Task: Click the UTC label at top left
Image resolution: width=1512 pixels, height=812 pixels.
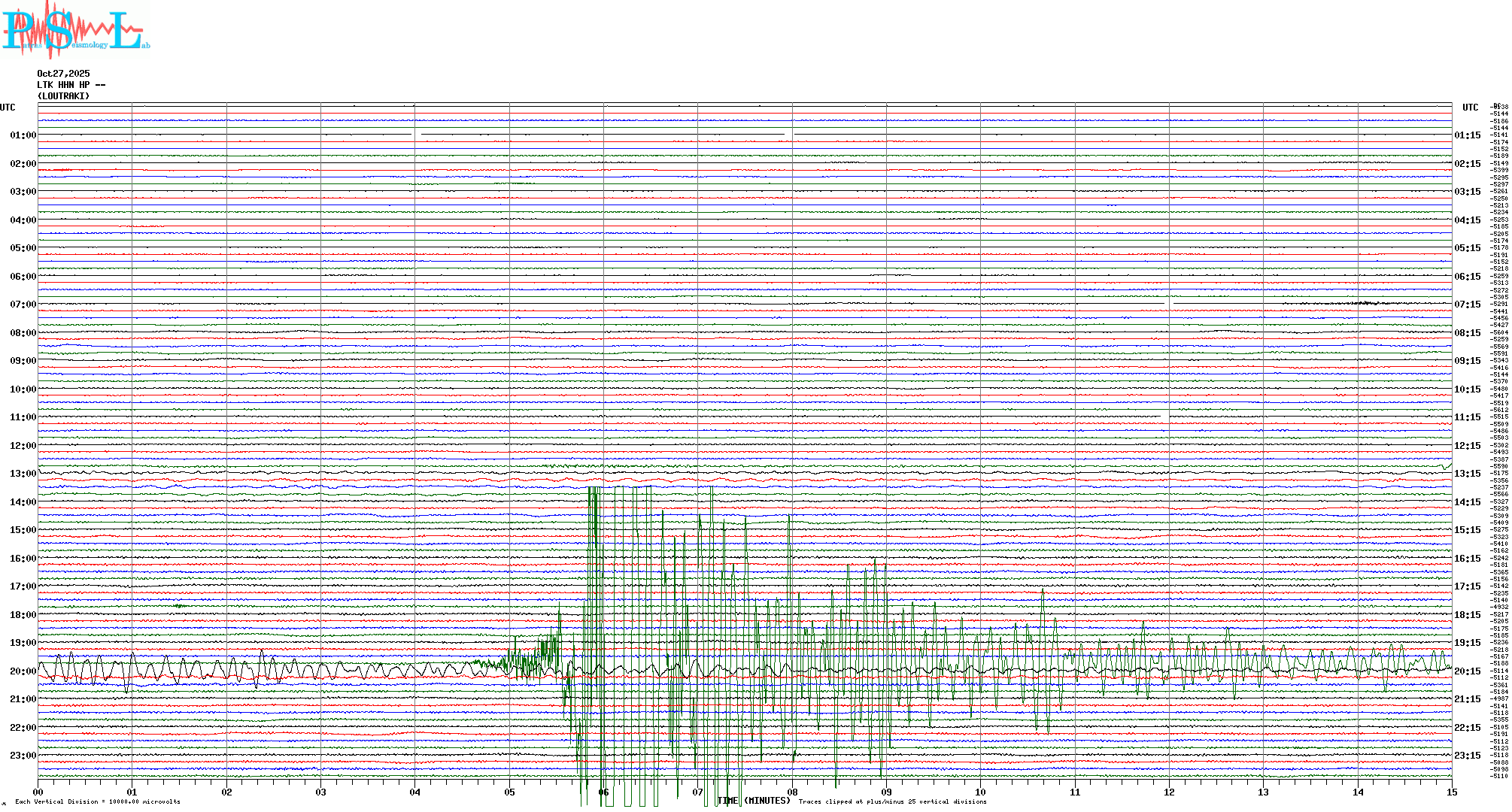Action: click(x=8, y=108)
